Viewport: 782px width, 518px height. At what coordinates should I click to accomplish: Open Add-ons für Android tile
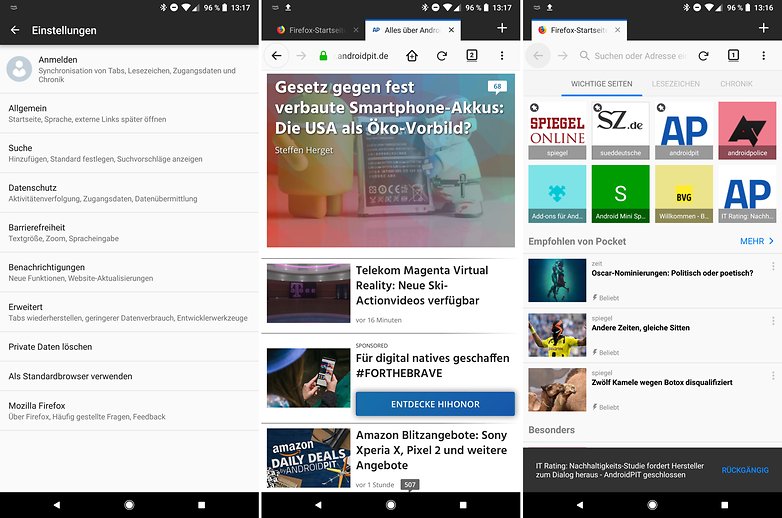[557, 194]
